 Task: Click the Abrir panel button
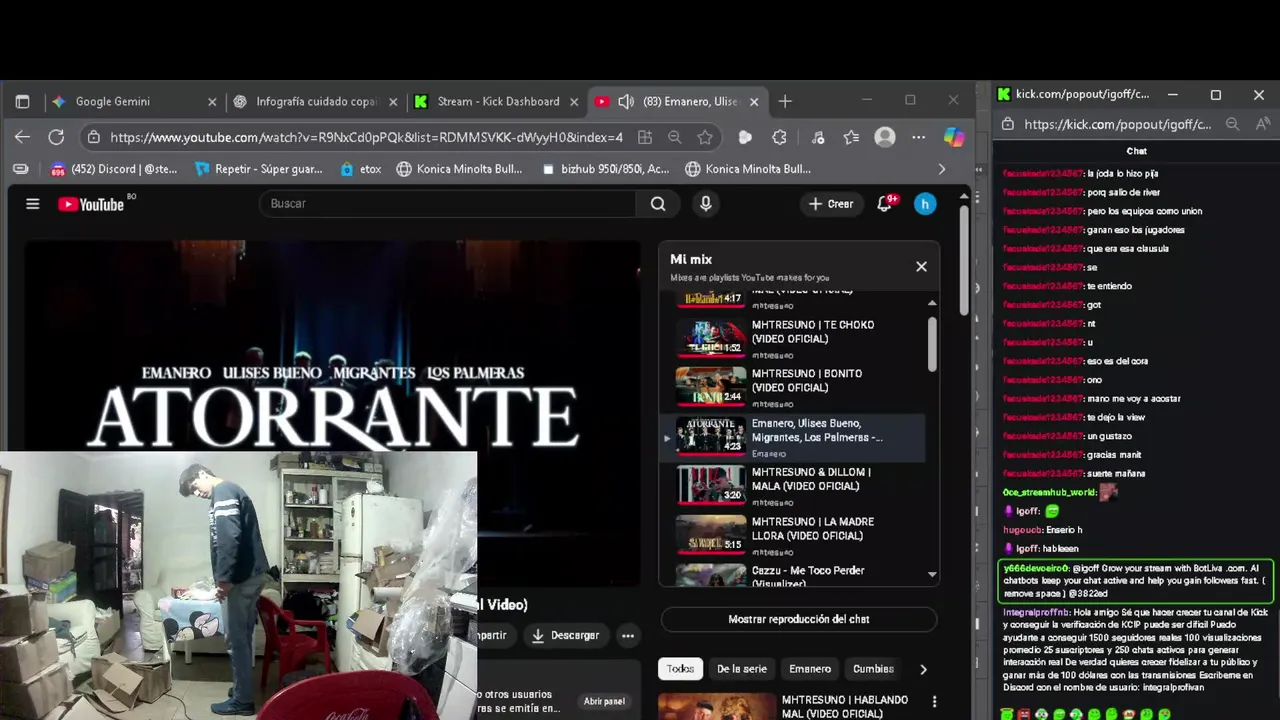[604, 701]
